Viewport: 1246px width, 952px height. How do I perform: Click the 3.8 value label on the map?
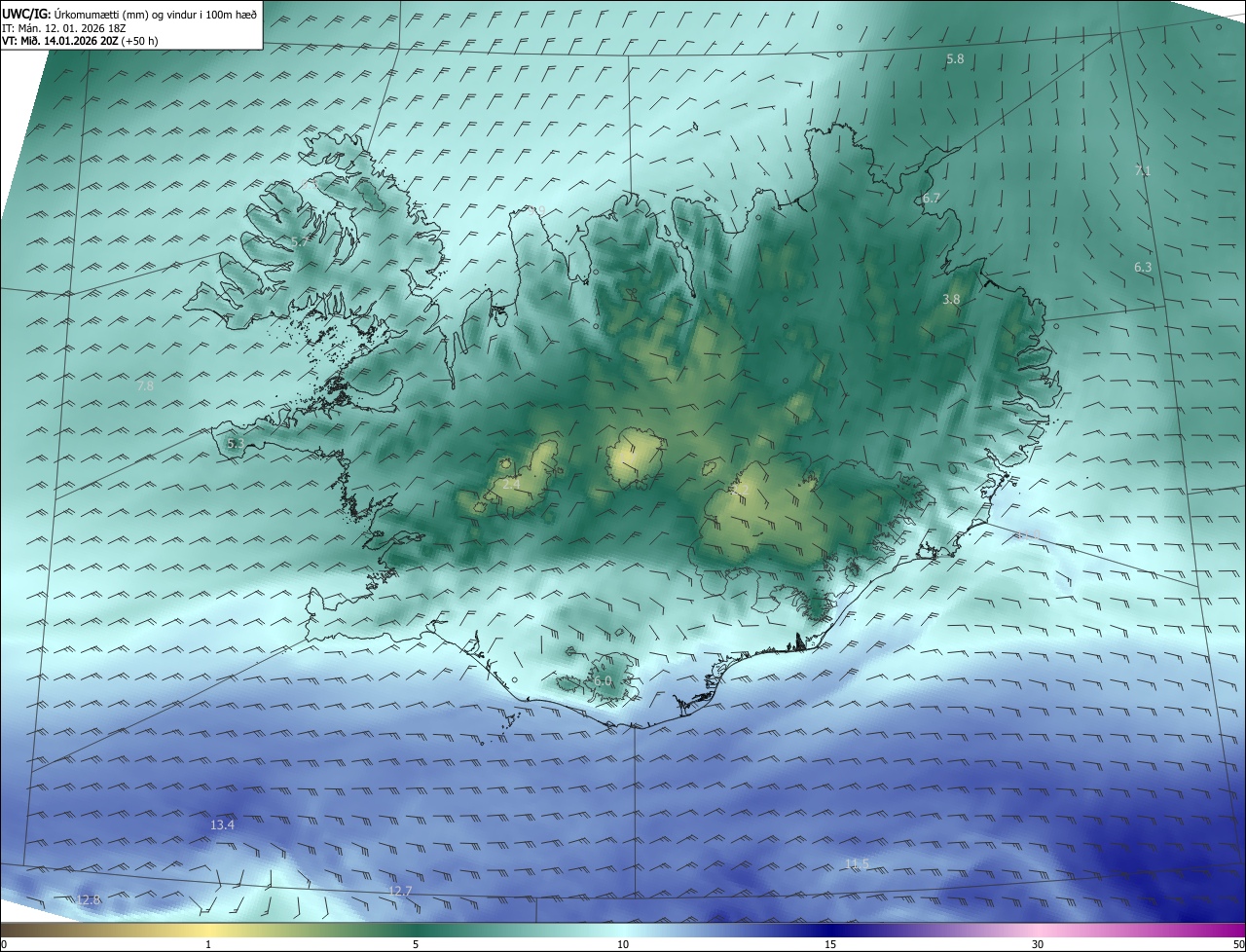[x=951, y=300]
